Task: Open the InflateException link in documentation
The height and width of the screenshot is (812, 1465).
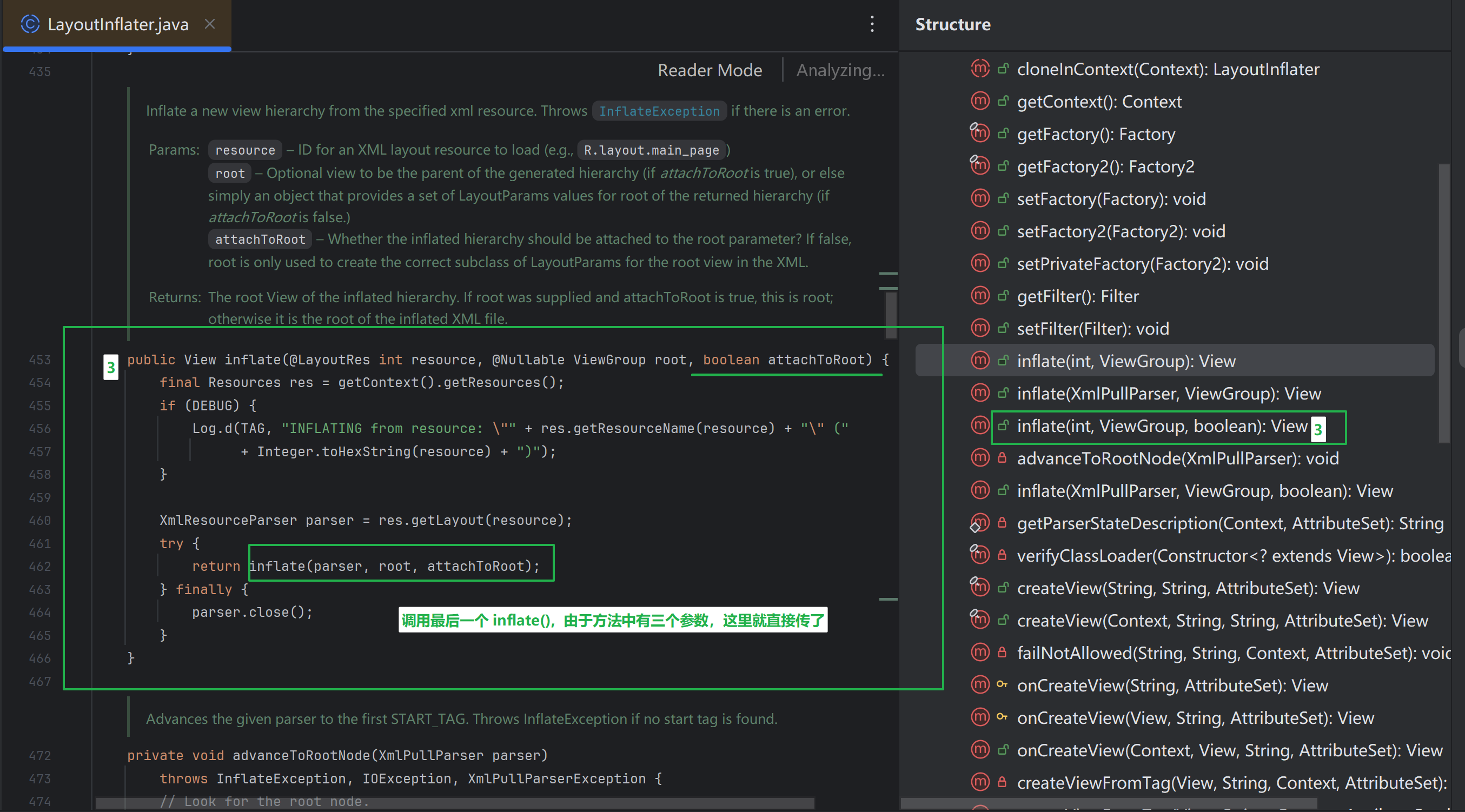Action: 659,110
